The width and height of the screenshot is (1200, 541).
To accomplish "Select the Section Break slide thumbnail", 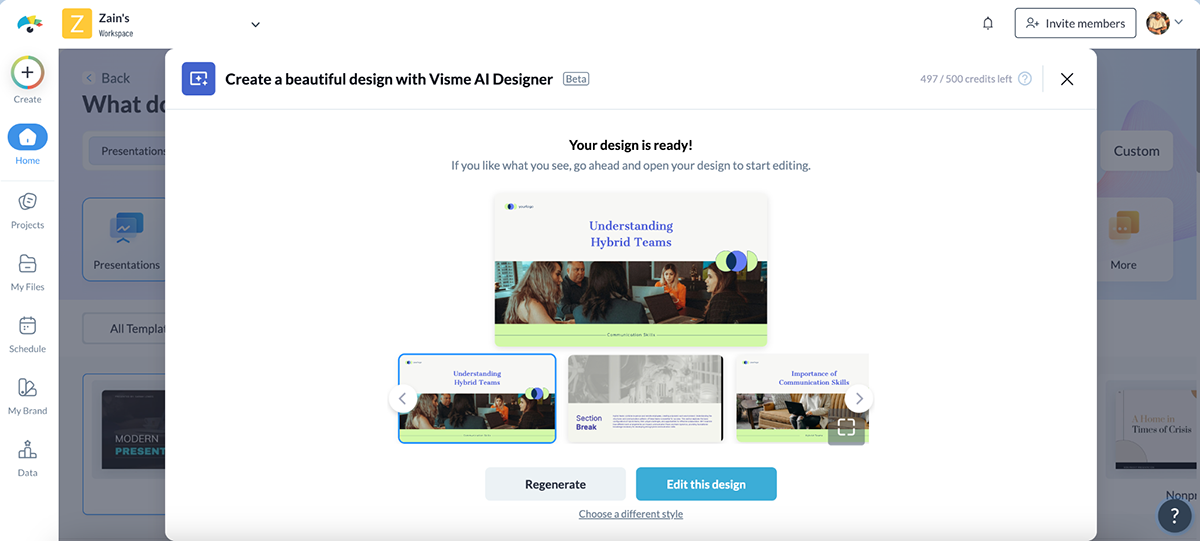I will (x=645, y=398).
